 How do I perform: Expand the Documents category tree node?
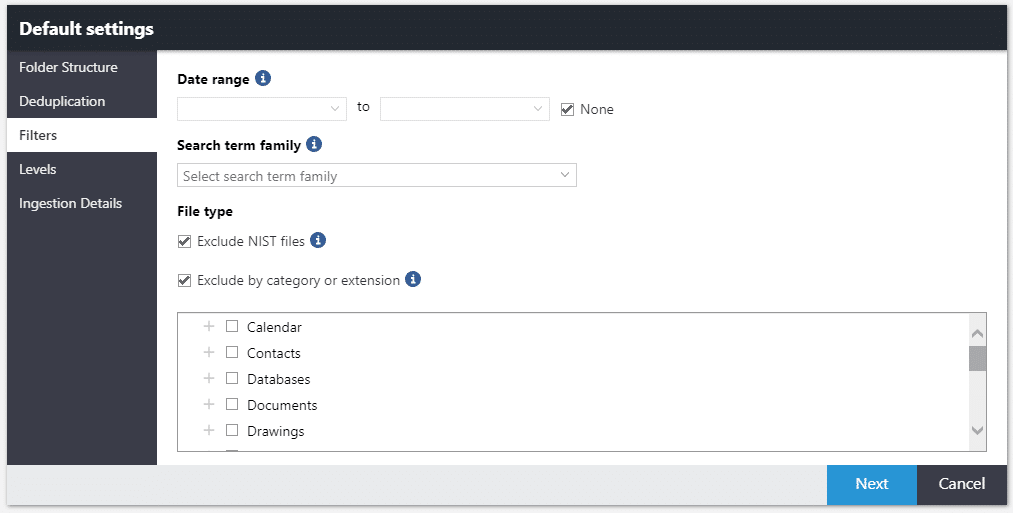[x=209, y=405]
